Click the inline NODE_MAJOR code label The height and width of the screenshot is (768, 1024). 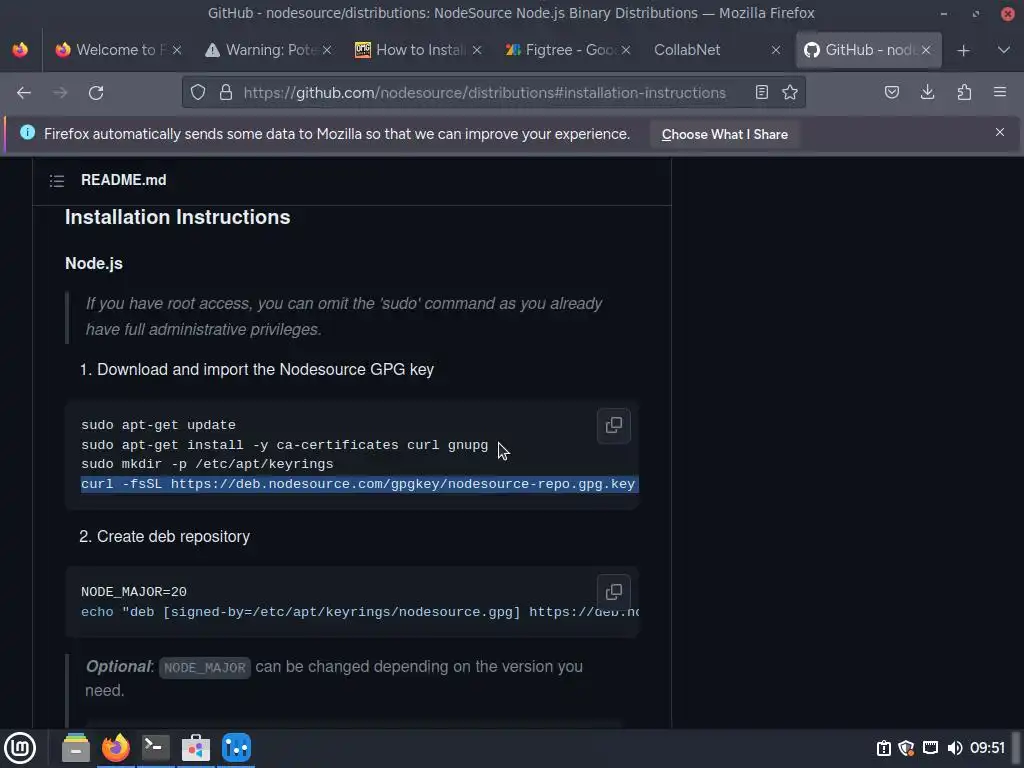click(x=205, y=668)
